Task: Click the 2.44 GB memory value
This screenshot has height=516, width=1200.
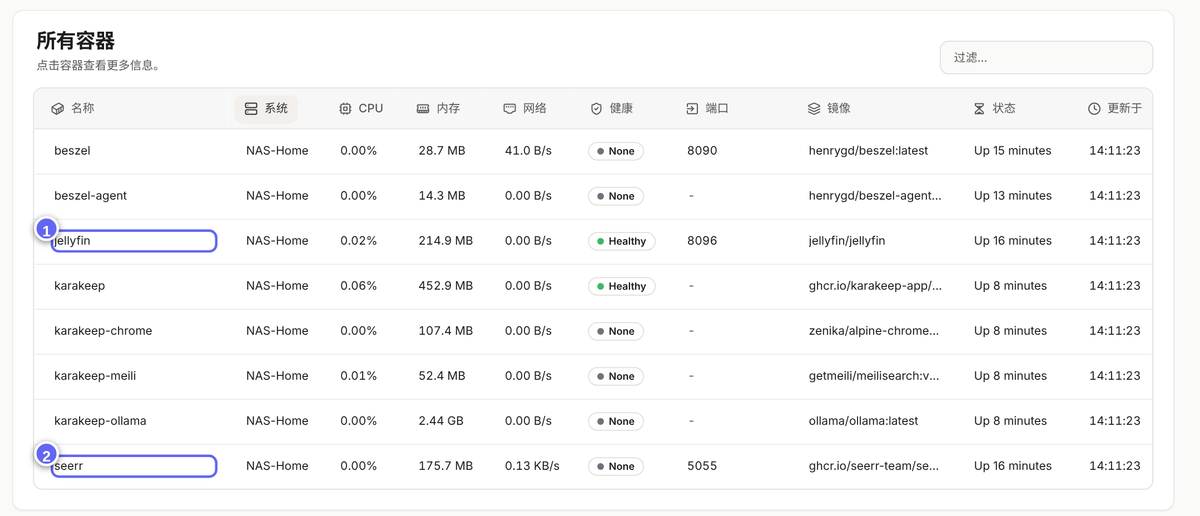Action: click(441, 421)
